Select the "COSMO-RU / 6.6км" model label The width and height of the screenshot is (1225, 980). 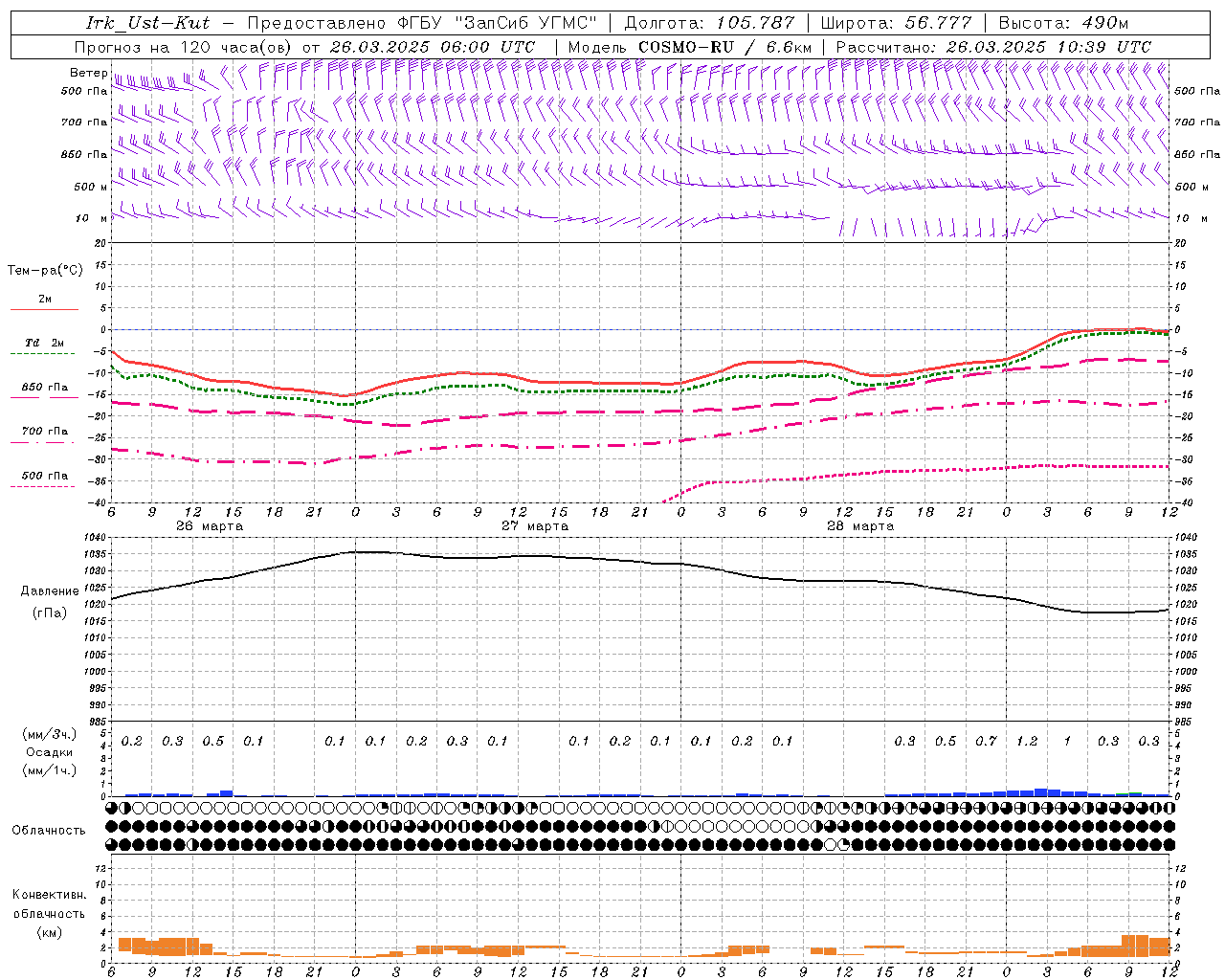tap(725, 47)
